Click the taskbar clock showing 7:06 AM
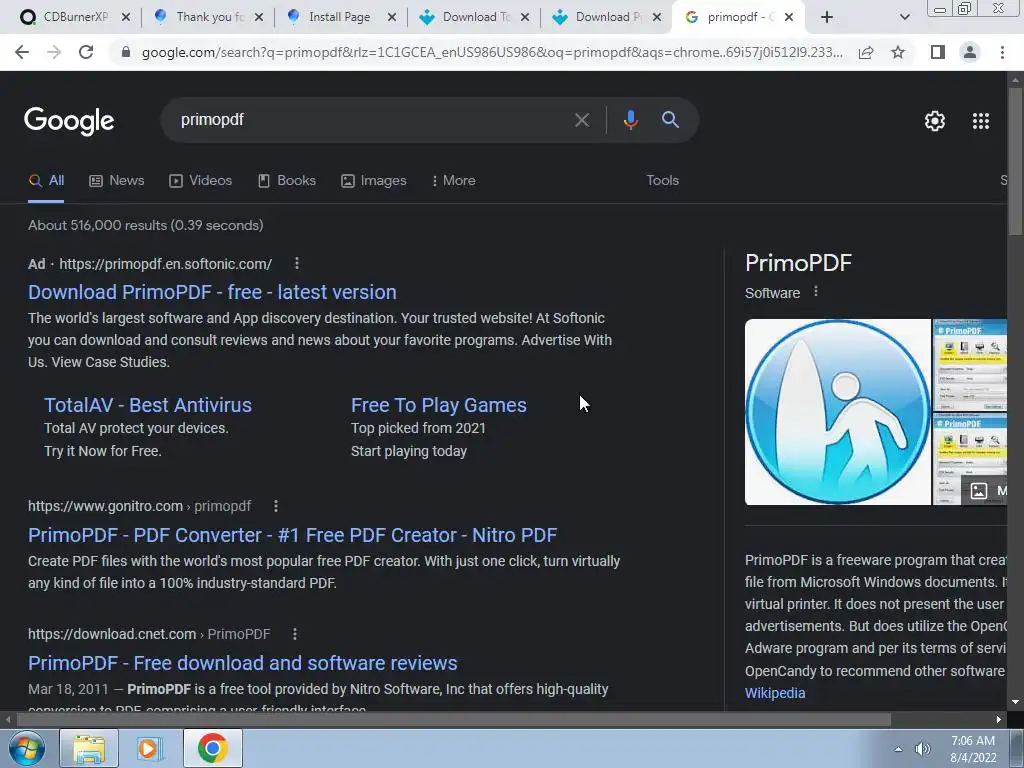This screenshot has width=1024, height=768. tap(973, 749)
